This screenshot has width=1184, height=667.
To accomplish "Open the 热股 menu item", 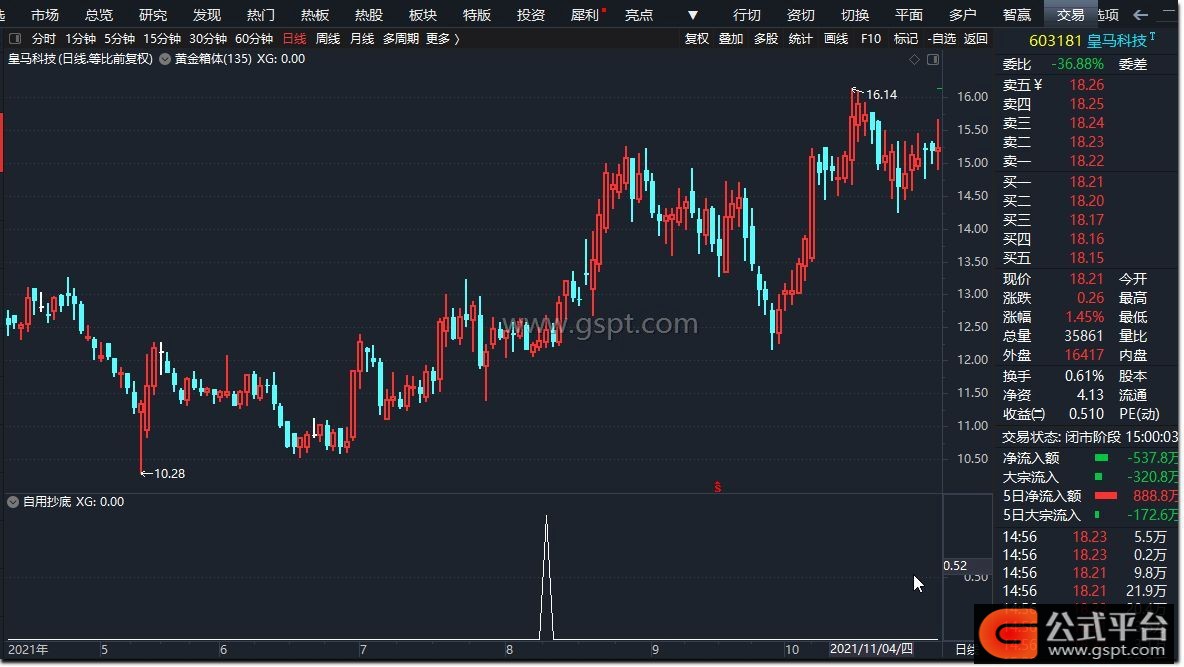I will pos(368,14).
